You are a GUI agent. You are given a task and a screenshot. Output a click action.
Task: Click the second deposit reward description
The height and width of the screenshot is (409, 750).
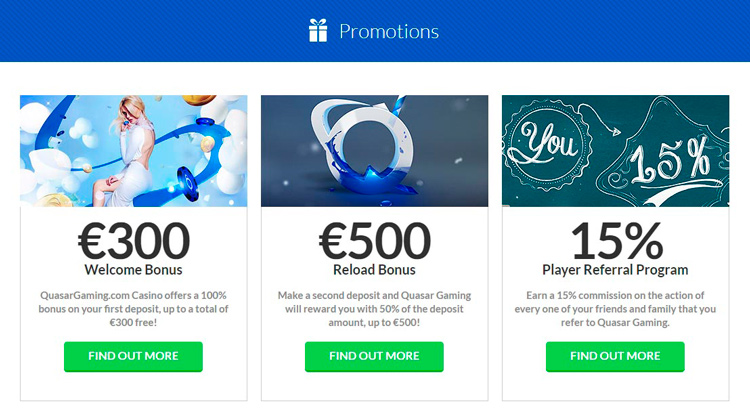pyautogui.click(x=375, y=309)
